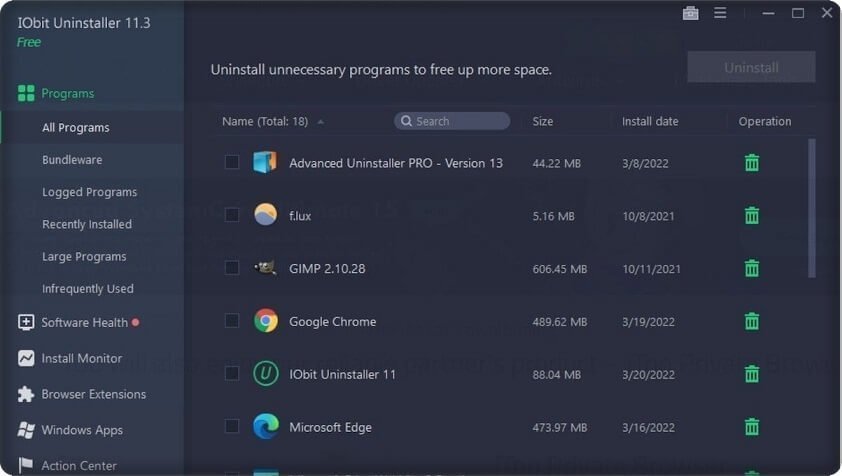Screen dimensions: 842x476
Task: Click the GIMP app icon
Action: click(265, 268)
